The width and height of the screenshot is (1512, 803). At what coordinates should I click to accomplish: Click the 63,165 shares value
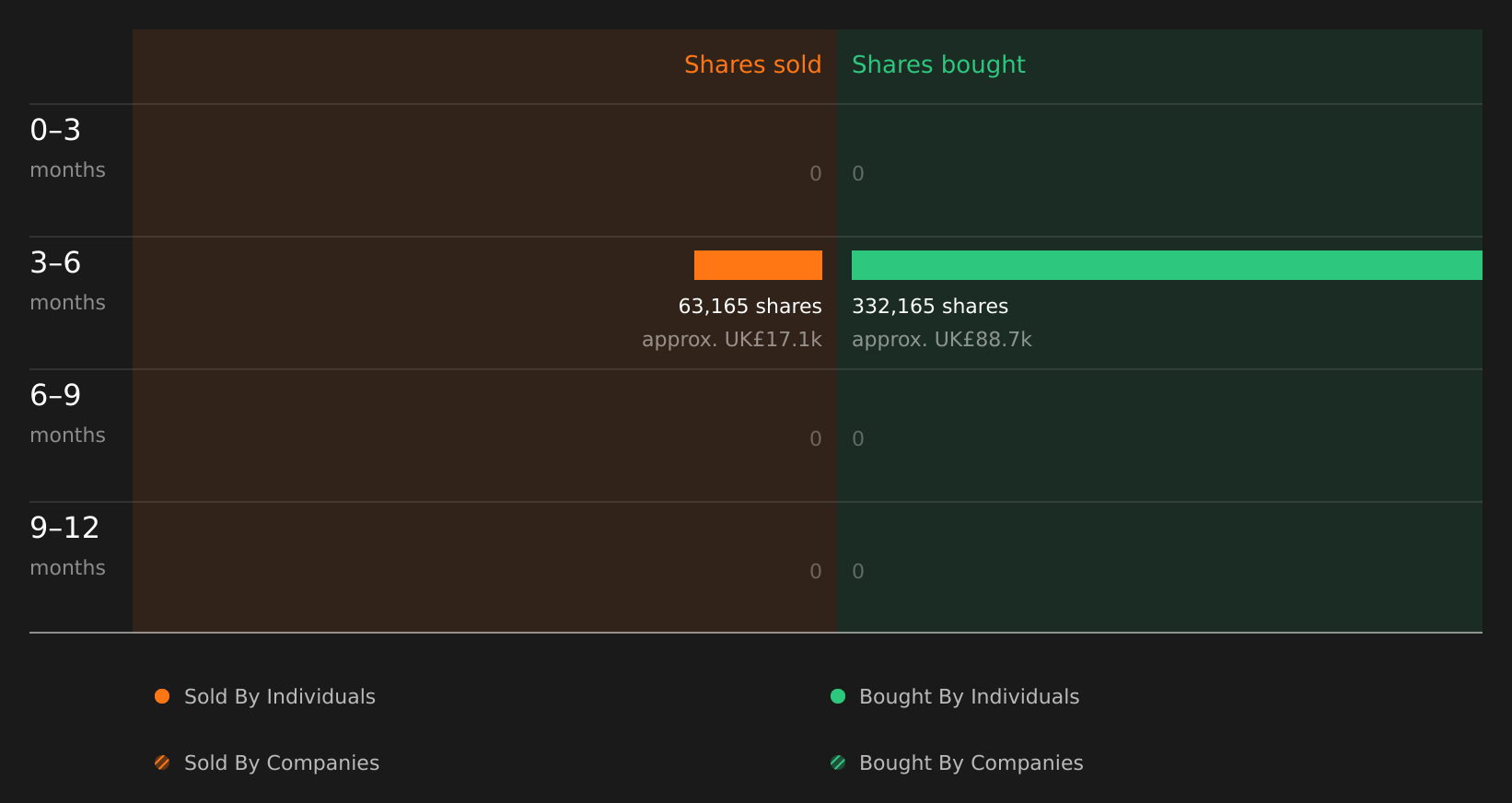point(750,307)
